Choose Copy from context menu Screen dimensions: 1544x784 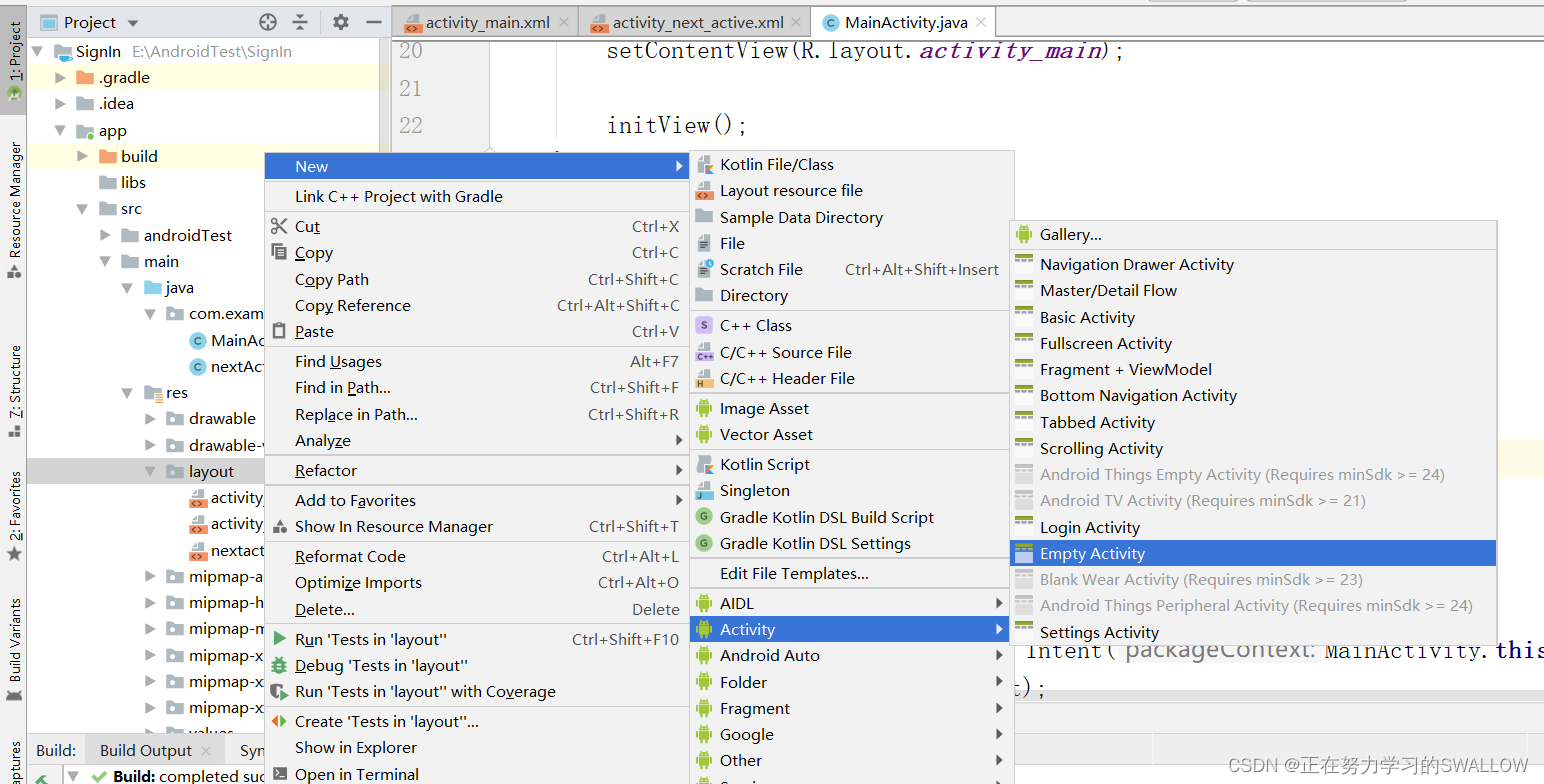pyautogui.click(x=476, y=253)
